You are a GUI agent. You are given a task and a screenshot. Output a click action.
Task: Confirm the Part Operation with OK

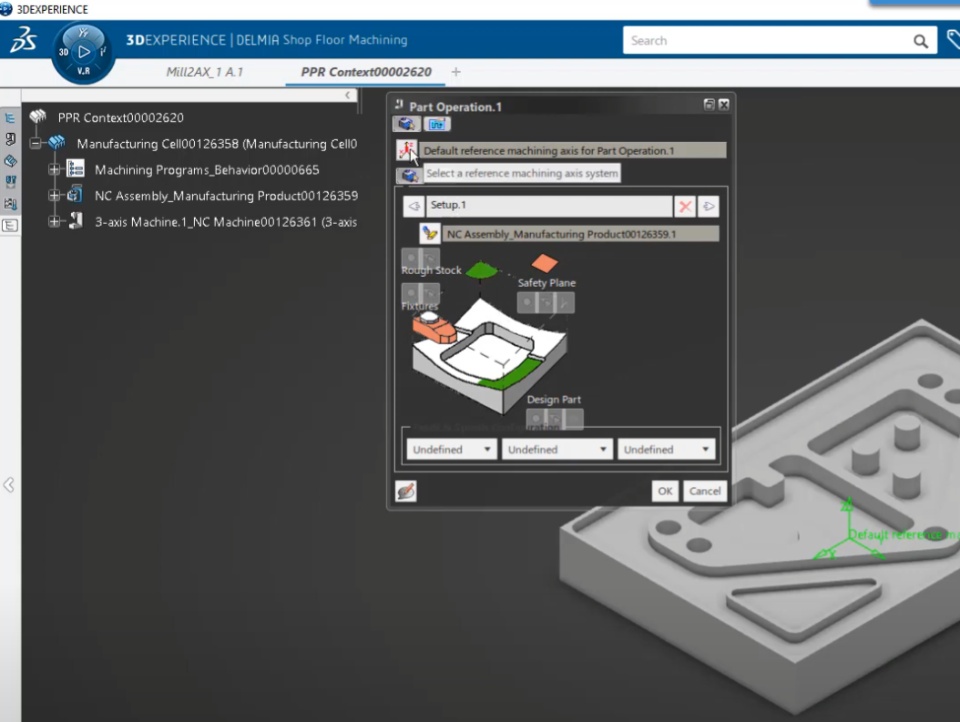(x=666, y=491)
